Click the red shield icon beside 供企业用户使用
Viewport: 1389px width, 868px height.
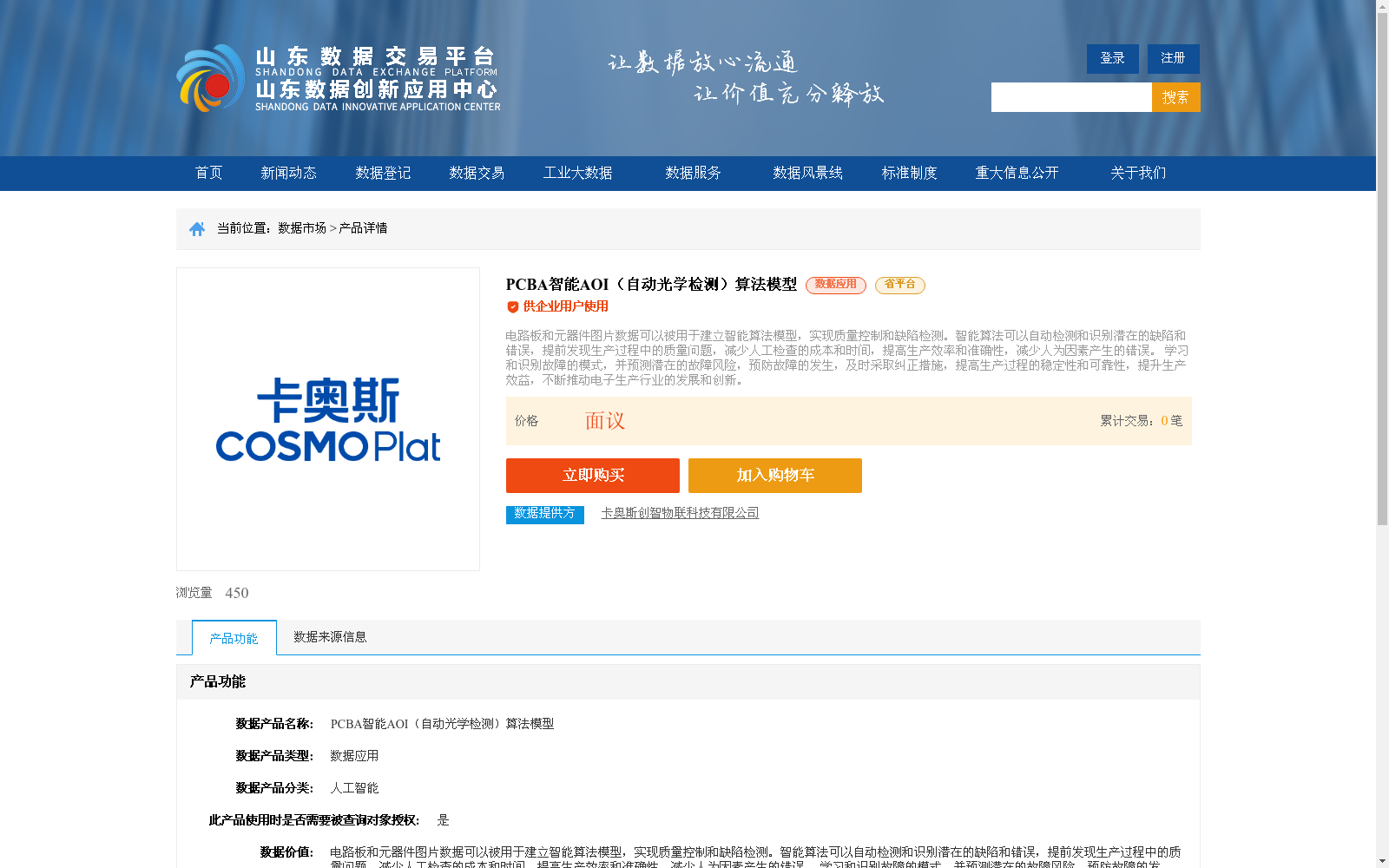pos(513,307)
